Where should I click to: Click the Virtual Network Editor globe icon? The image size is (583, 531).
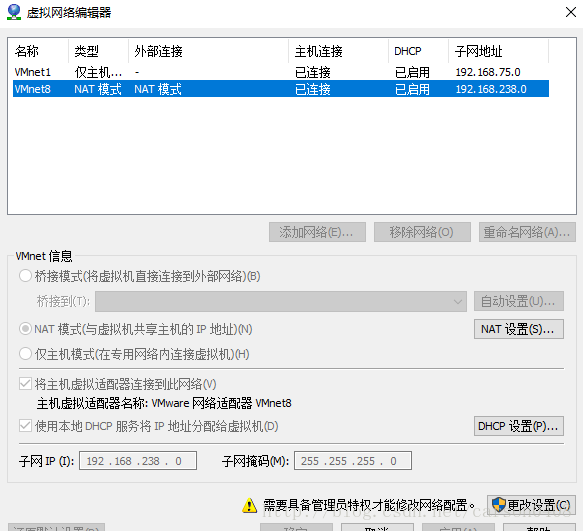[14, 12]
